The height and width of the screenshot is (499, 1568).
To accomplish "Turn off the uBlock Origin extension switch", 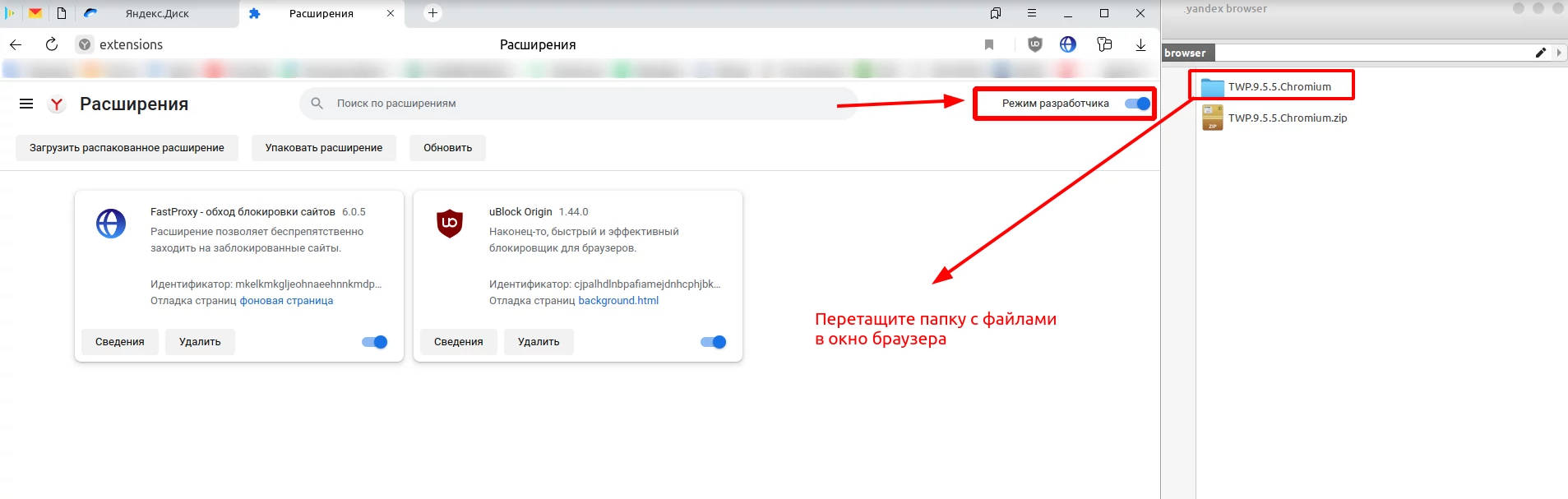I will [714, 342].
